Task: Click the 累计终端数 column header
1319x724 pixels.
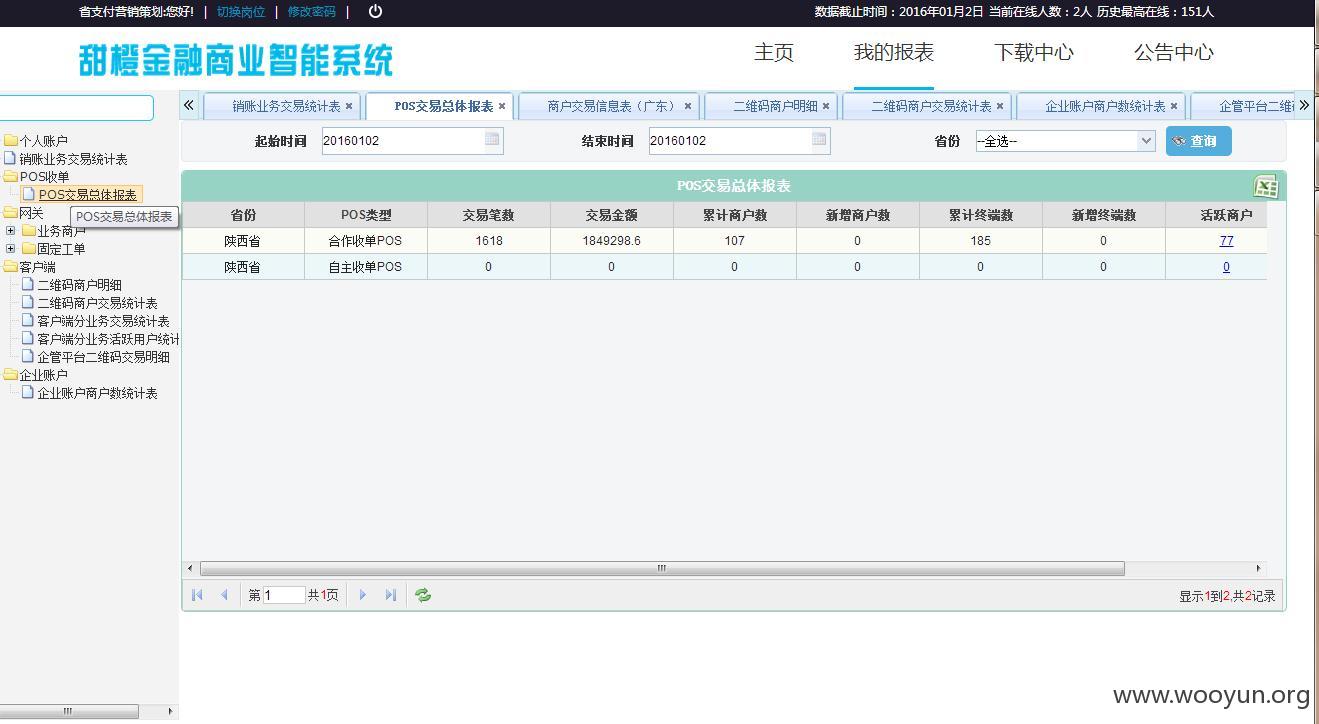Action: point(981,215)
